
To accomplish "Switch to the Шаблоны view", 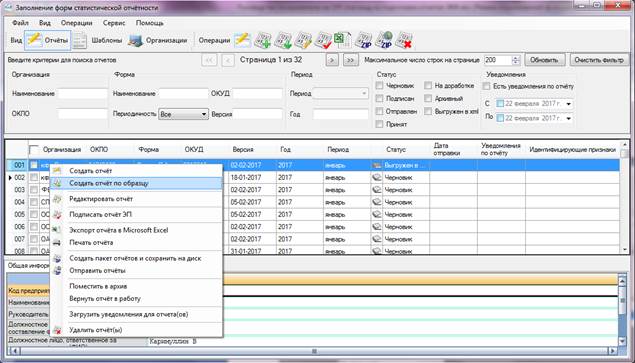I will pos(98,41).
